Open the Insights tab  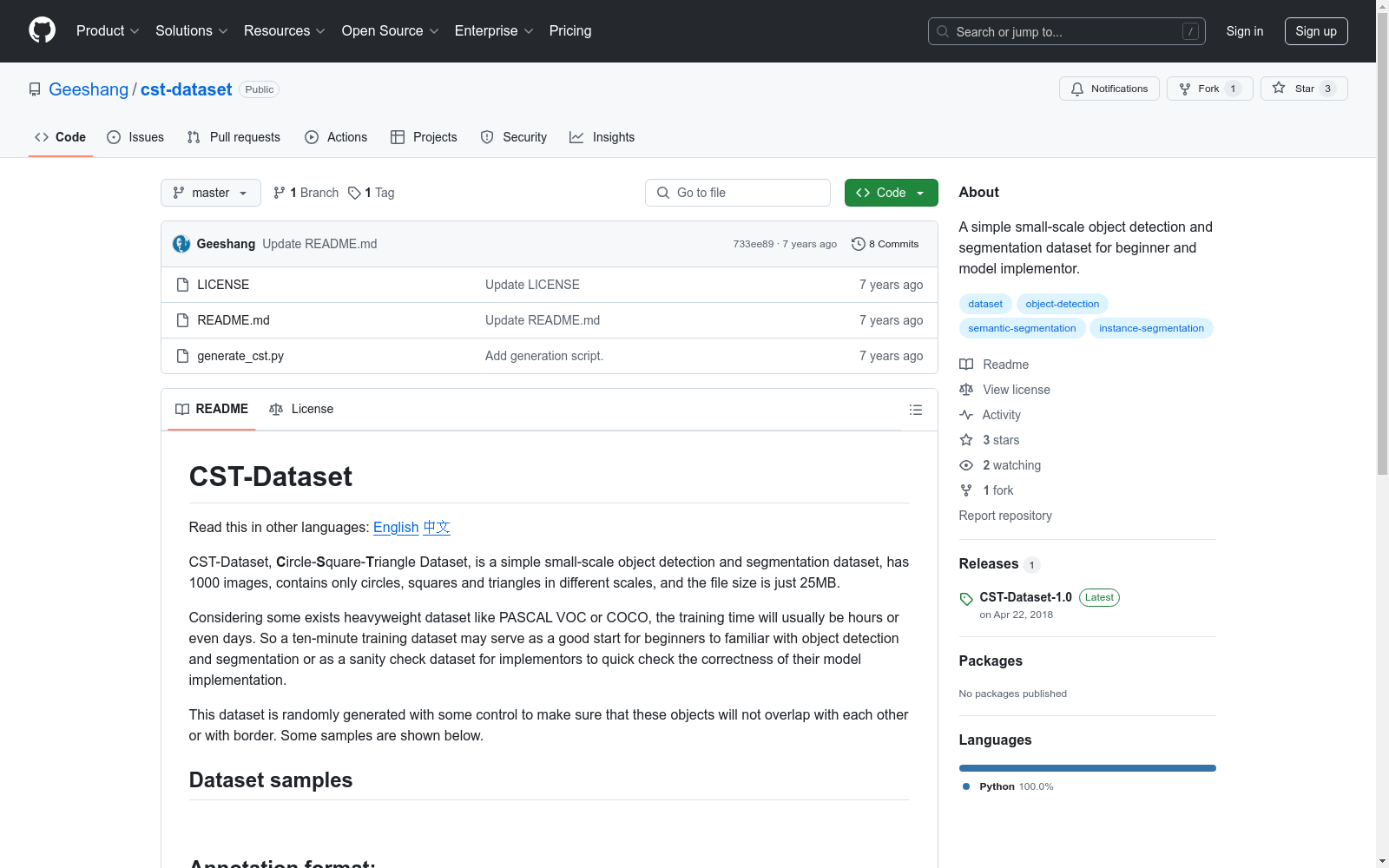point(602,137)
